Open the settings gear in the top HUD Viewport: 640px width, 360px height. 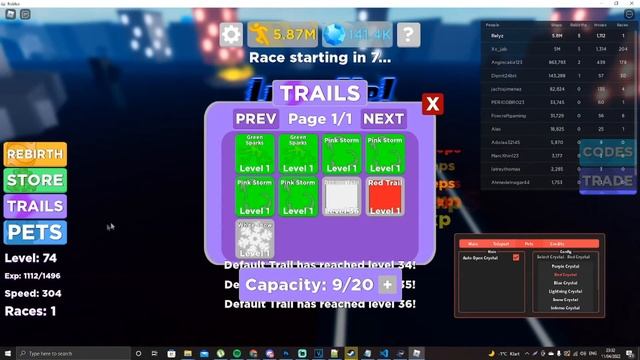(231, 35)
